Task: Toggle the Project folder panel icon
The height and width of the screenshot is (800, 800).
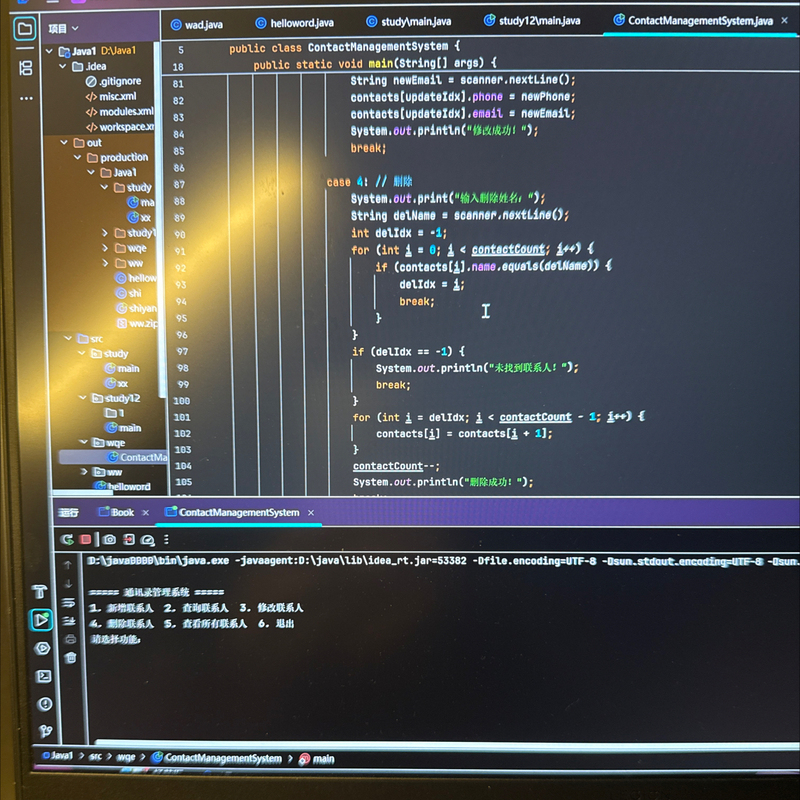Action: 24,29
